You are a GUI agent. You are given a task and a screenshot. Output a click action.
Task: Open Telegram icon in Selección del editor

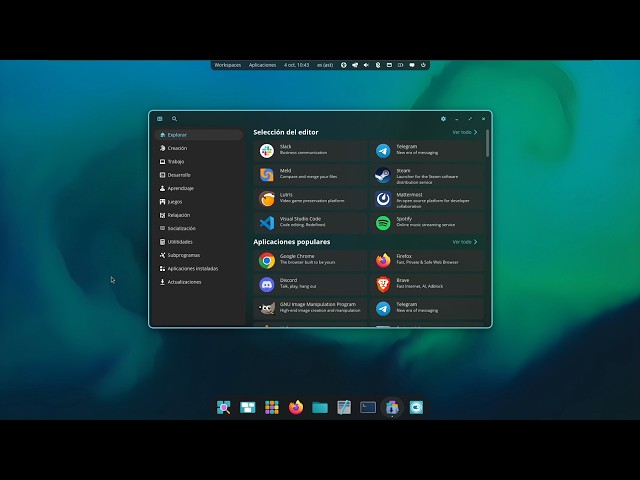coord(383,151)
